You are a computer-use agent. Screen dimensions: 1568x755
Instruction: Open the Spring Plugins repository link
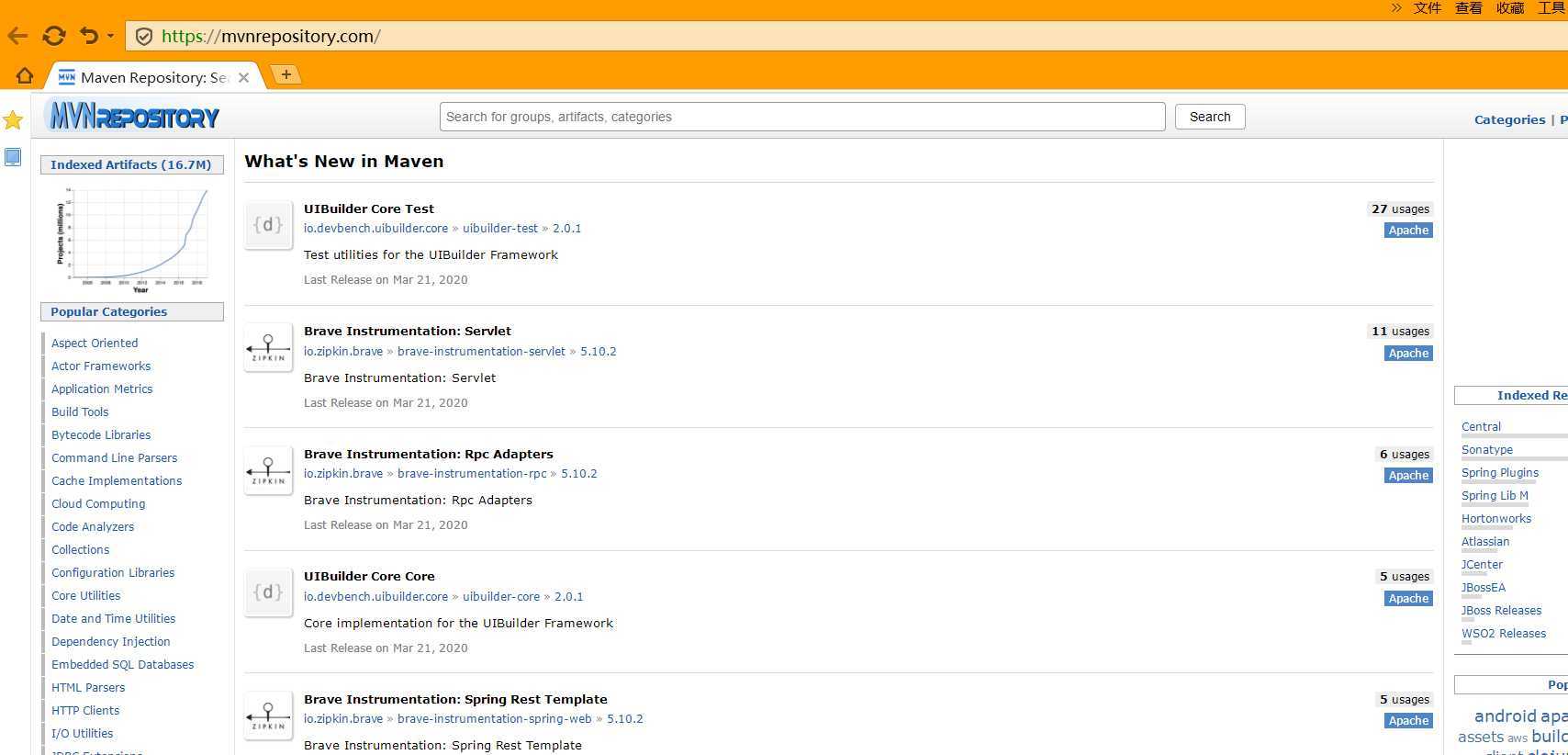[x=1500, y=473]
